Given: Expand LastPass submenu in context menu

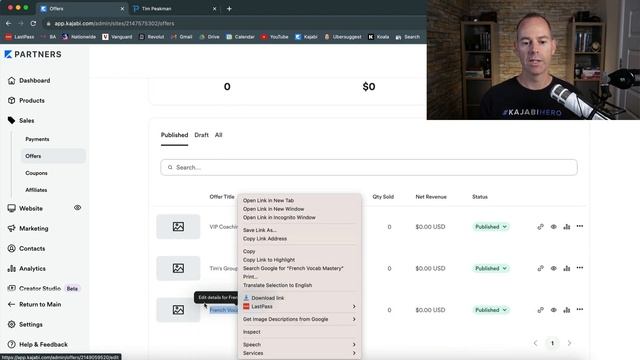Looking at the screenshot, I should [x=299, y=307].
